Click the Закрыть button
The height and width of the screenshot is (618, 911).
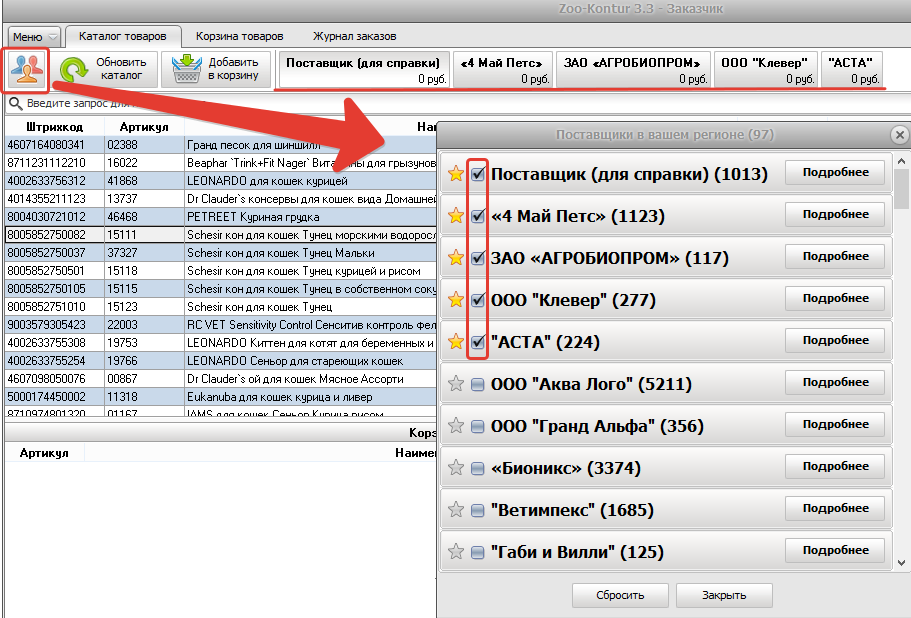724,595
